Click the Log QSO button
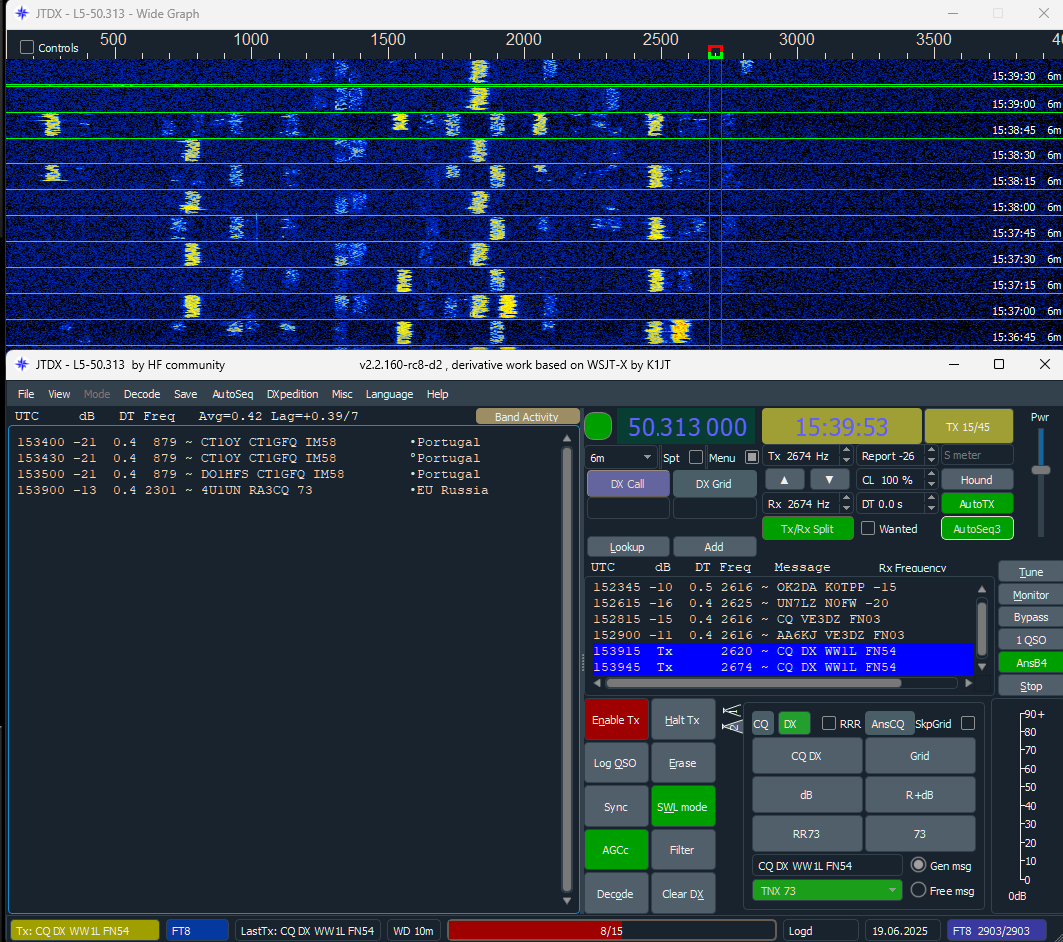Viewport: 1063px width, 942px height. tap(616, 763)
